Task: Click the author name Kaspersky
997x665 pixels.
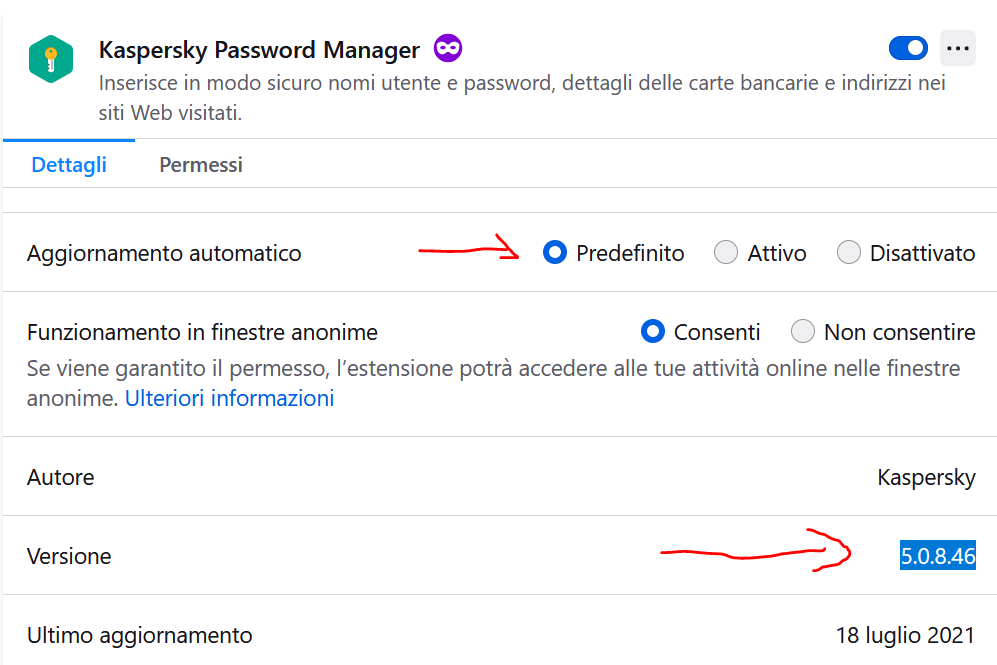Action: tap(926, 477)
